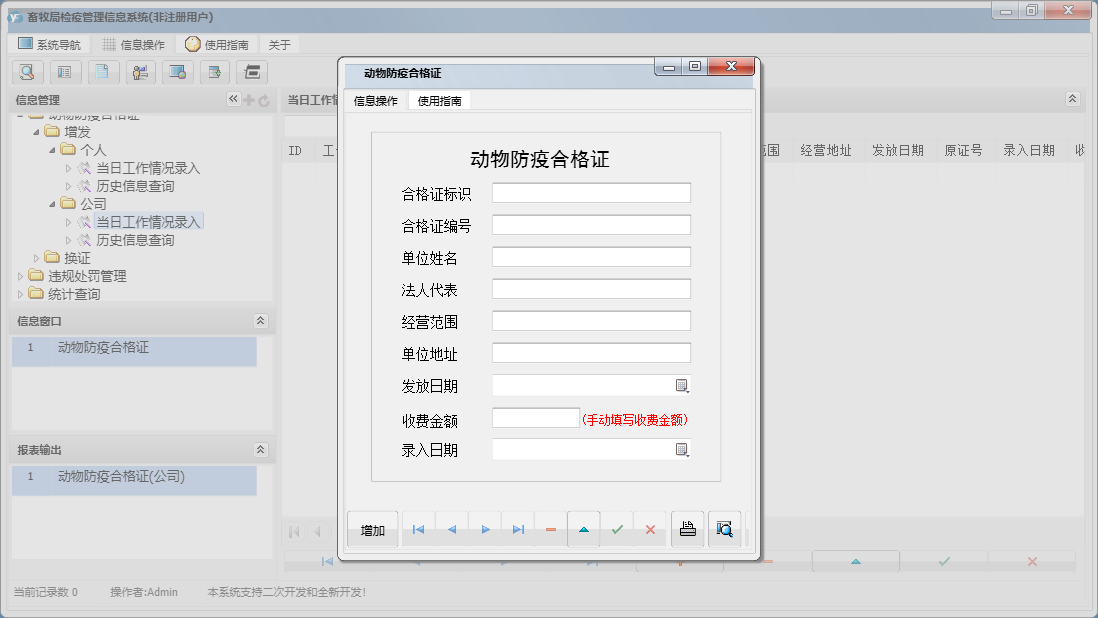Click the green checkmark to confirm the record

618,529
